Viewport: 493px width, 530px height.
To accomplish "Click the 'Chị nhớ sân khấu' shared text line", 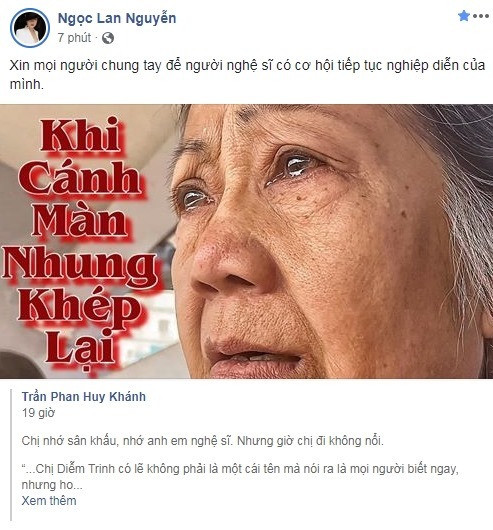I will pyautogui.click(x=203, y=441).
